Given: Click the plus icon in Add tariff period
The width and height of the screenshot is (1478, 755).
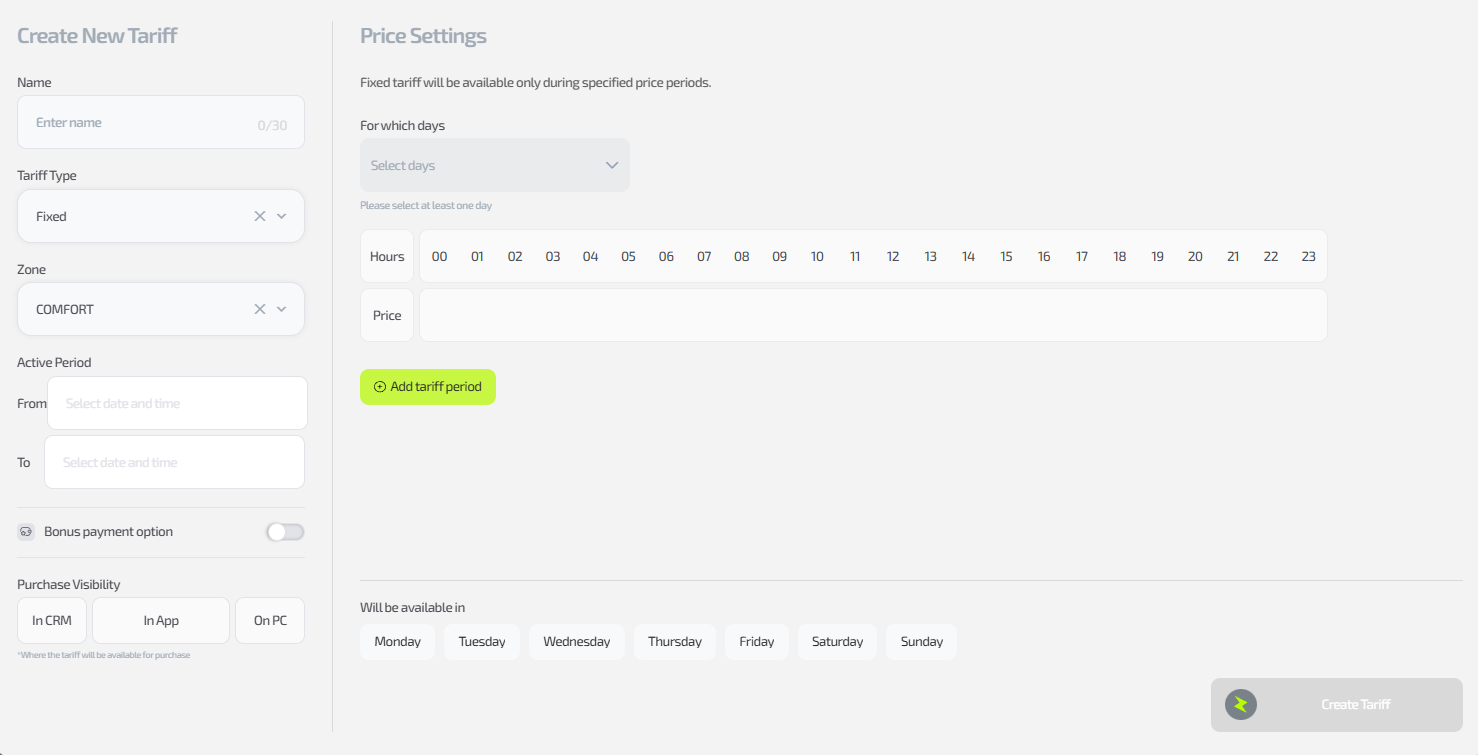Looking at the screenshot, I should [379, 387].
